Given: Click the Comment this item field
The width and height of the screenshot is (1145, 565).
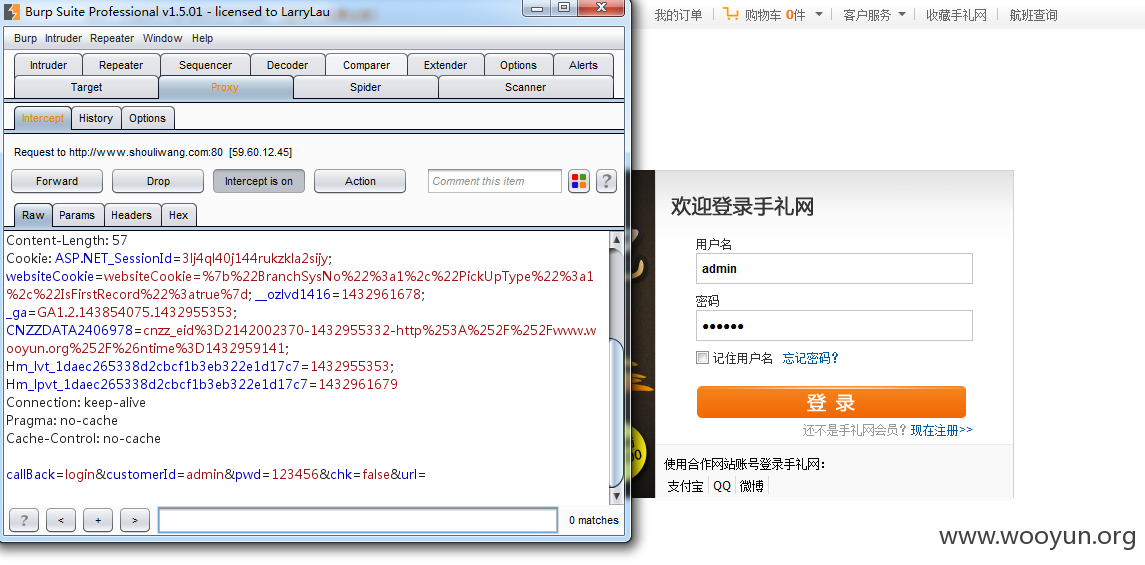Looking at the screenshot, I should click(x=495, y=181).
